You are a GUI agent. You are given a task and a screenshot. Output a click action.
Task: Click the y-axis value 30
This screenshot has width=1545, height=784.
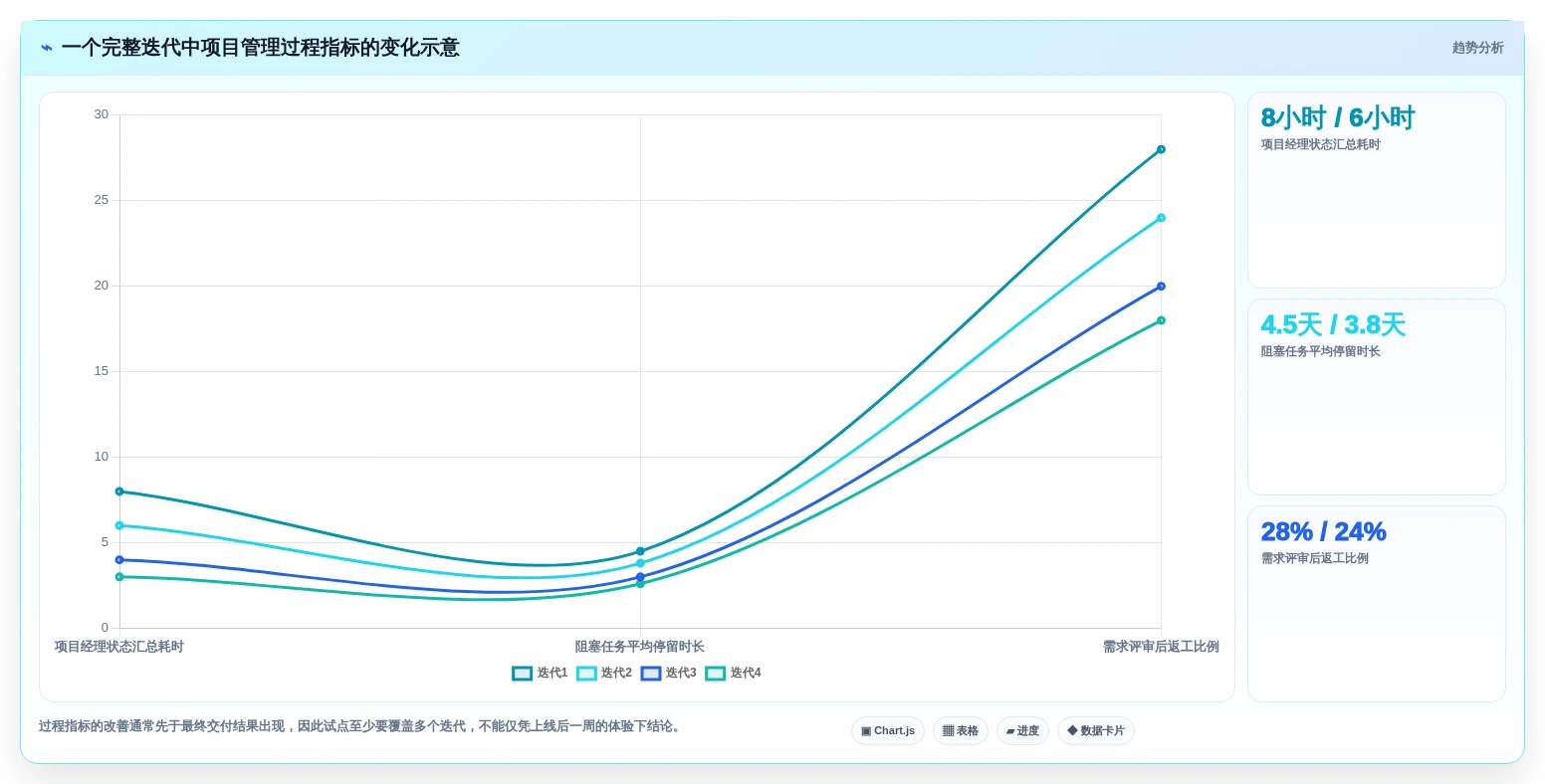click(x=102, y=114)
